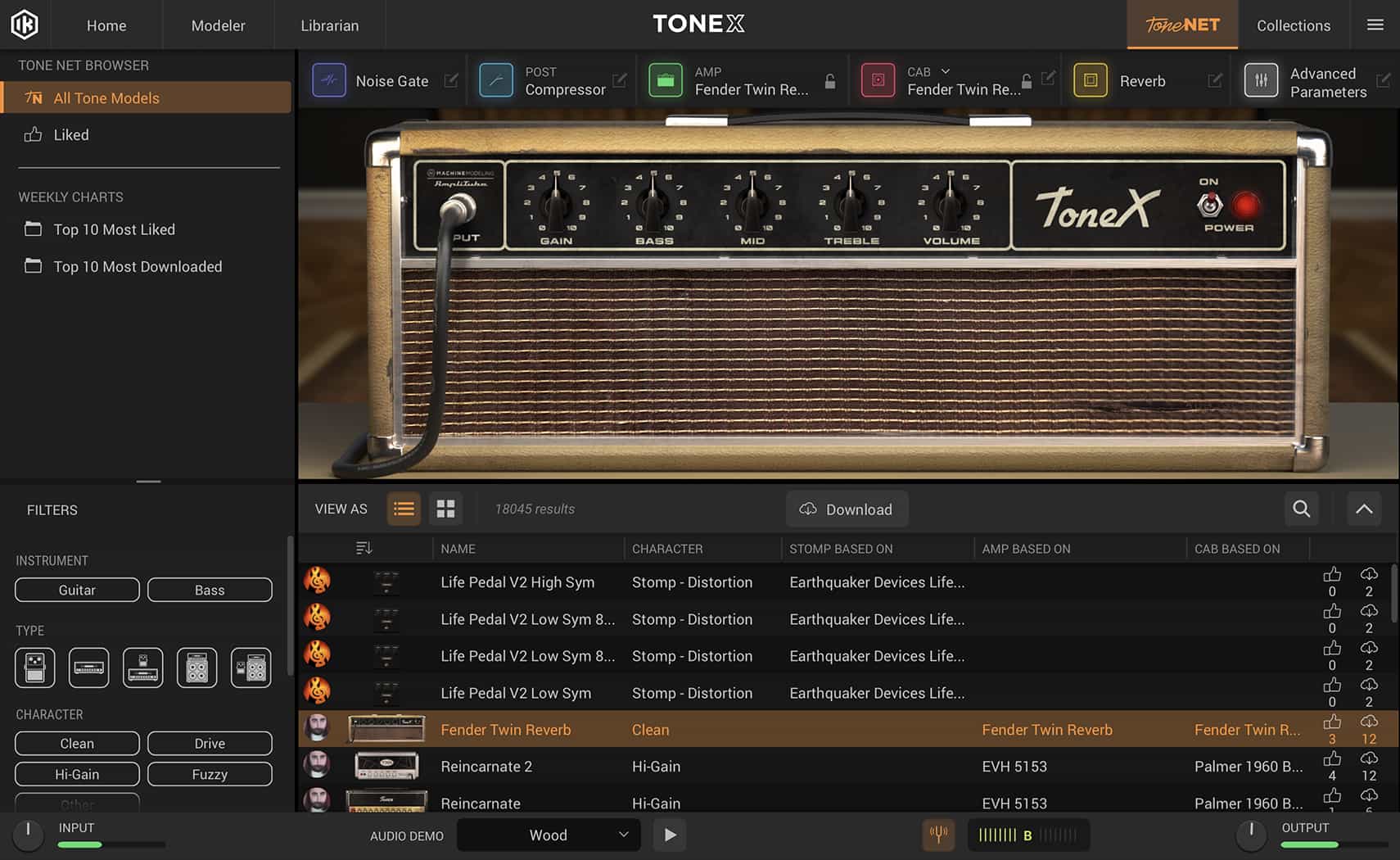Toggle the AMP module icon
The width and height of the screenshot is (1400, 860).
666,80
